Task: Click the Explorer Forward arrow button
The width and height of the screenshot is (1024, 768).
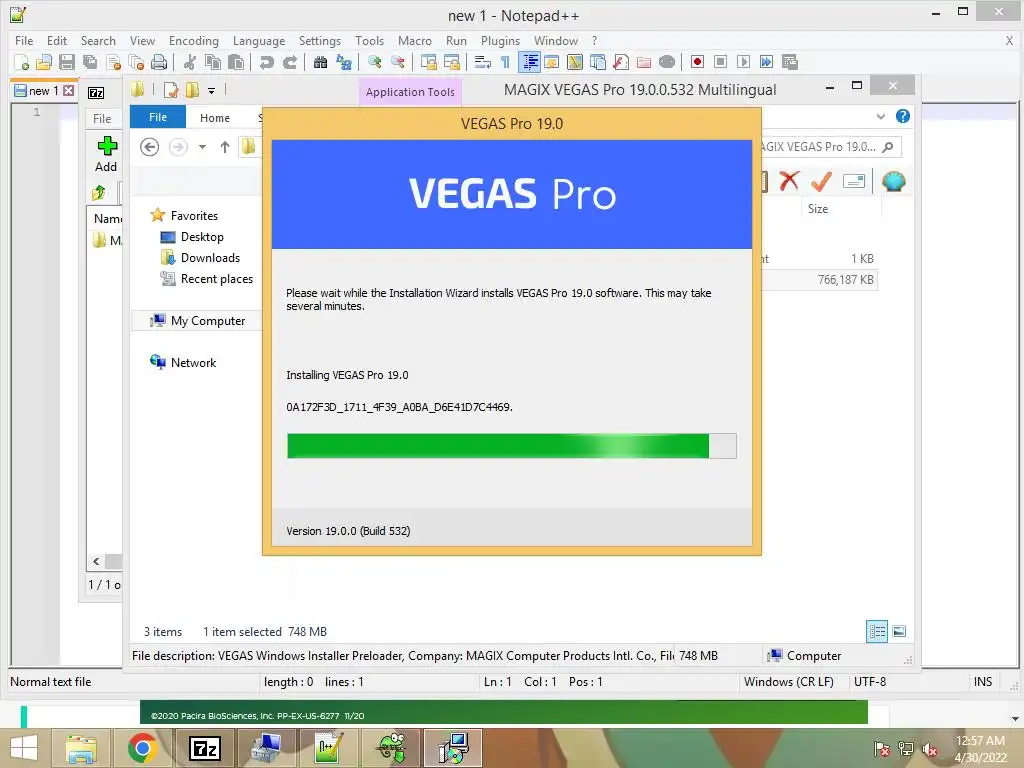Action: click(178, 147)
